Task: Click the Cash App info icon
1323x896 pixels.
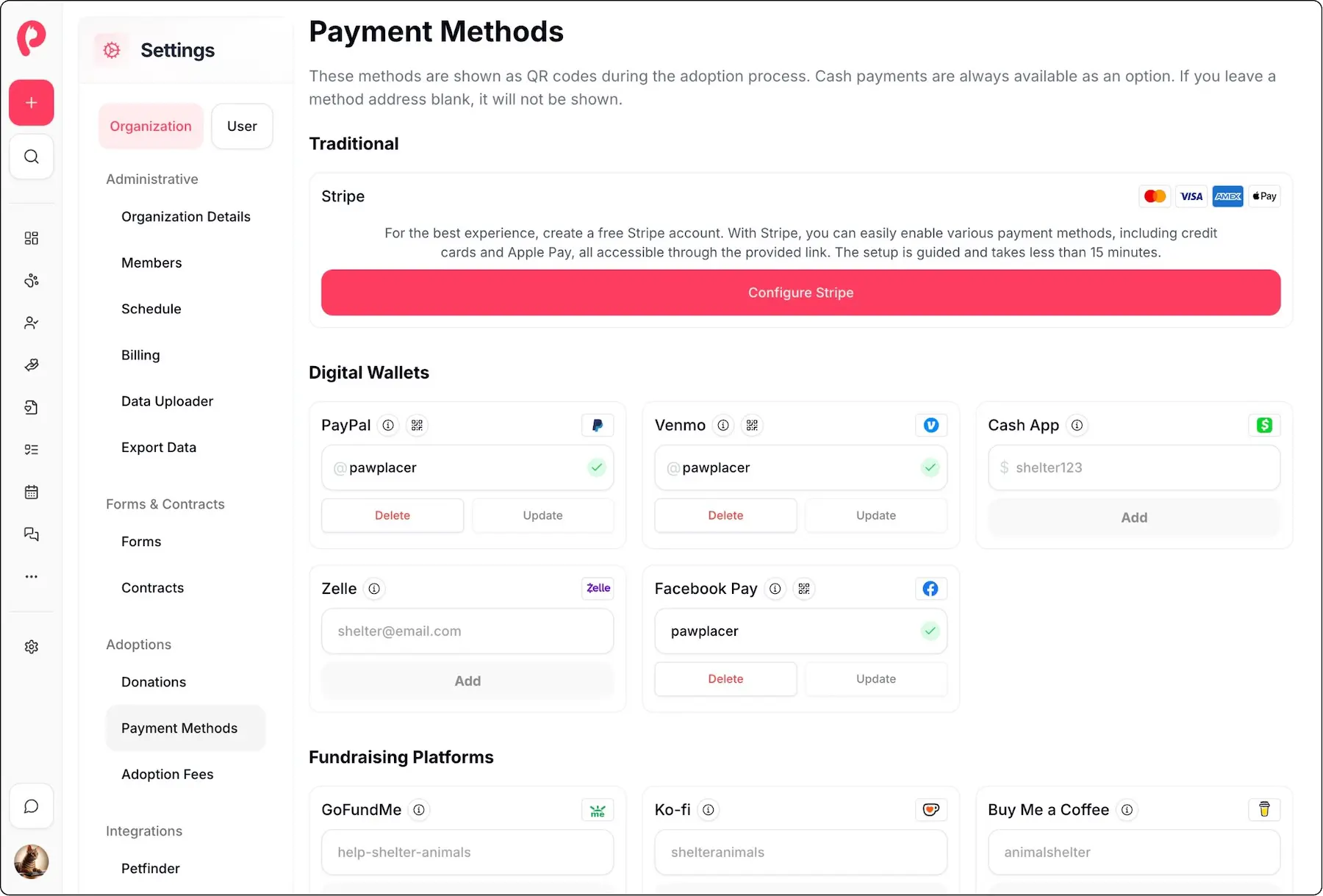Action: pyautogui.click(x=1078, y=425)
